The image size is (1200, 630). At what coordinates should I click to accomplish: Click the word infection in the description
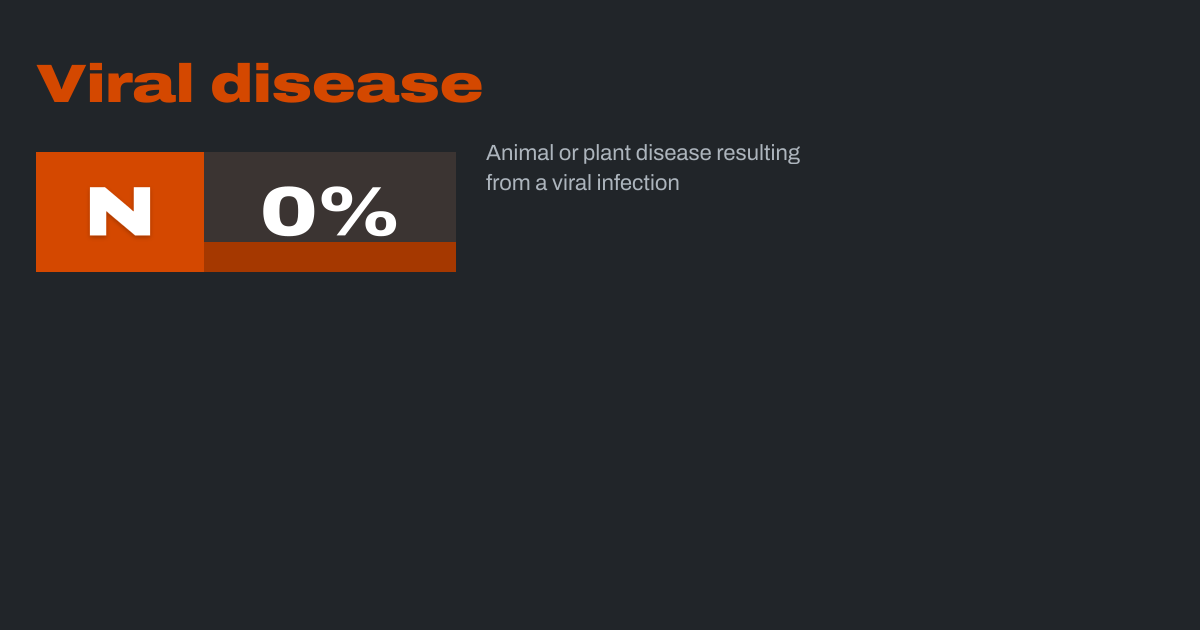(x=638, y=183)
